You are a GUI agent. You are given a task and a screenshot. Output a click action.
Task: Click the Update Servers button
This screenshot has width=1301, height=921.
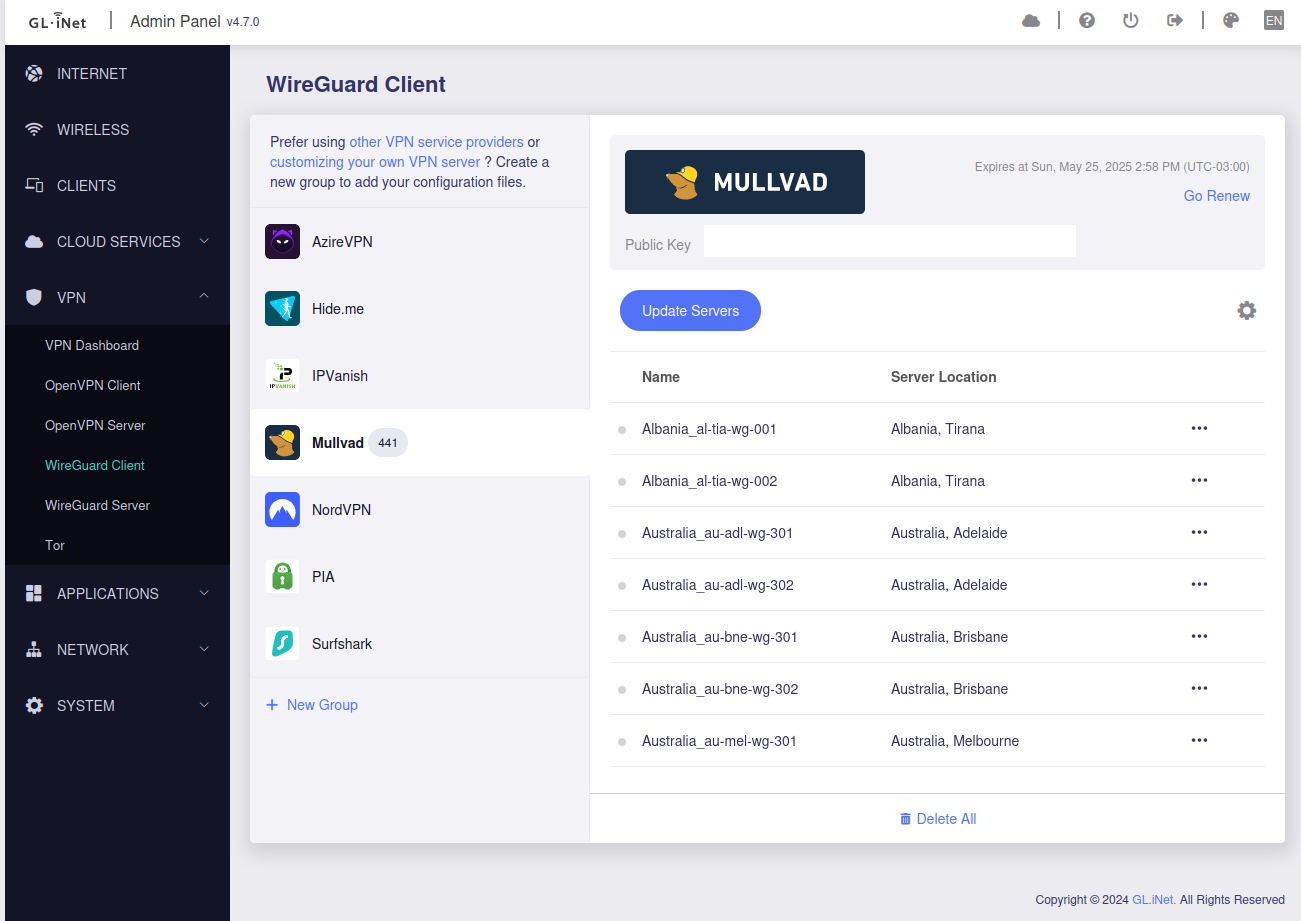[690, 311]
